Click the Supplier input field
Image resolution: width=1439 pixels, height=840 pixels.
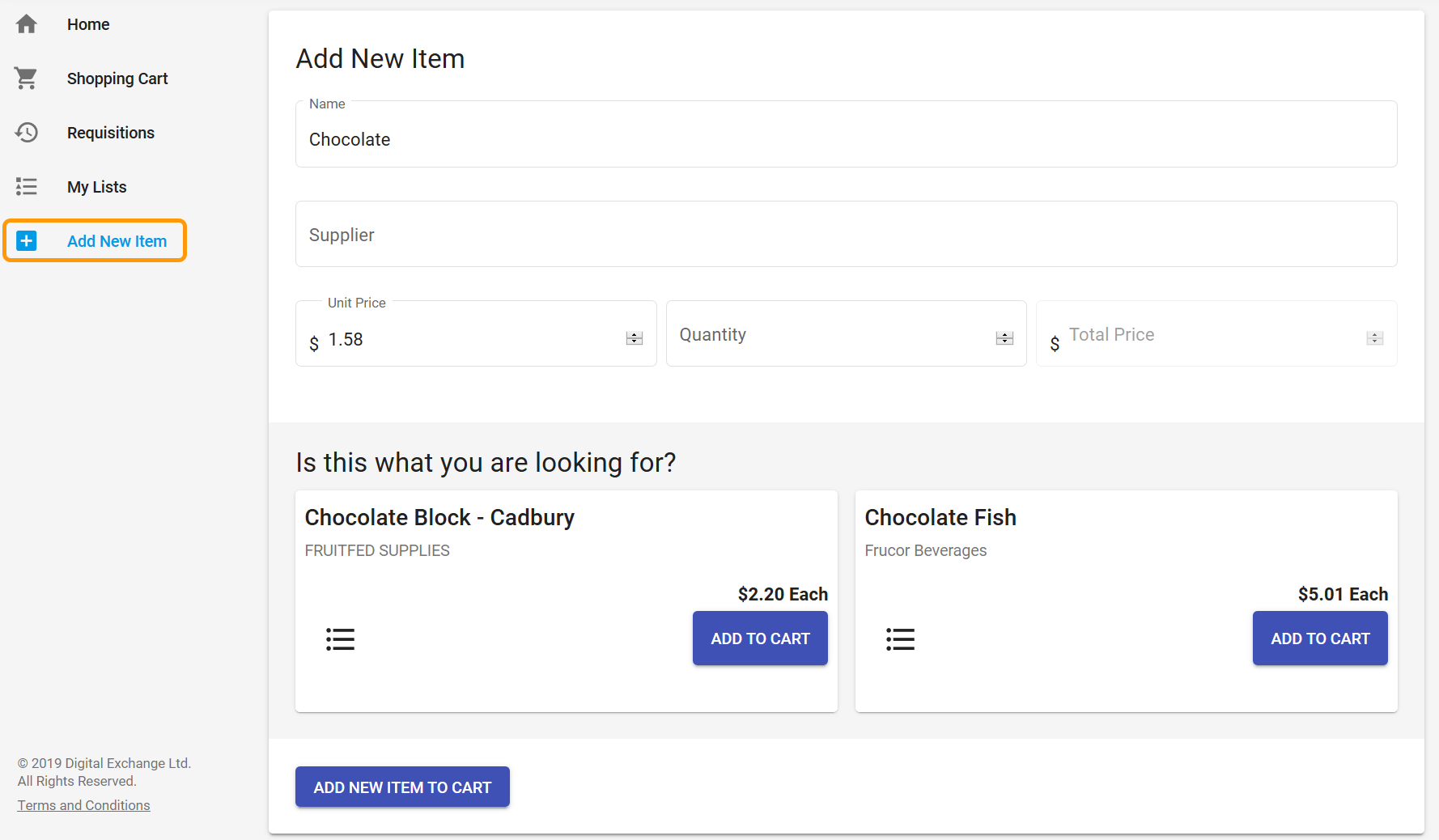click(846, 235)
